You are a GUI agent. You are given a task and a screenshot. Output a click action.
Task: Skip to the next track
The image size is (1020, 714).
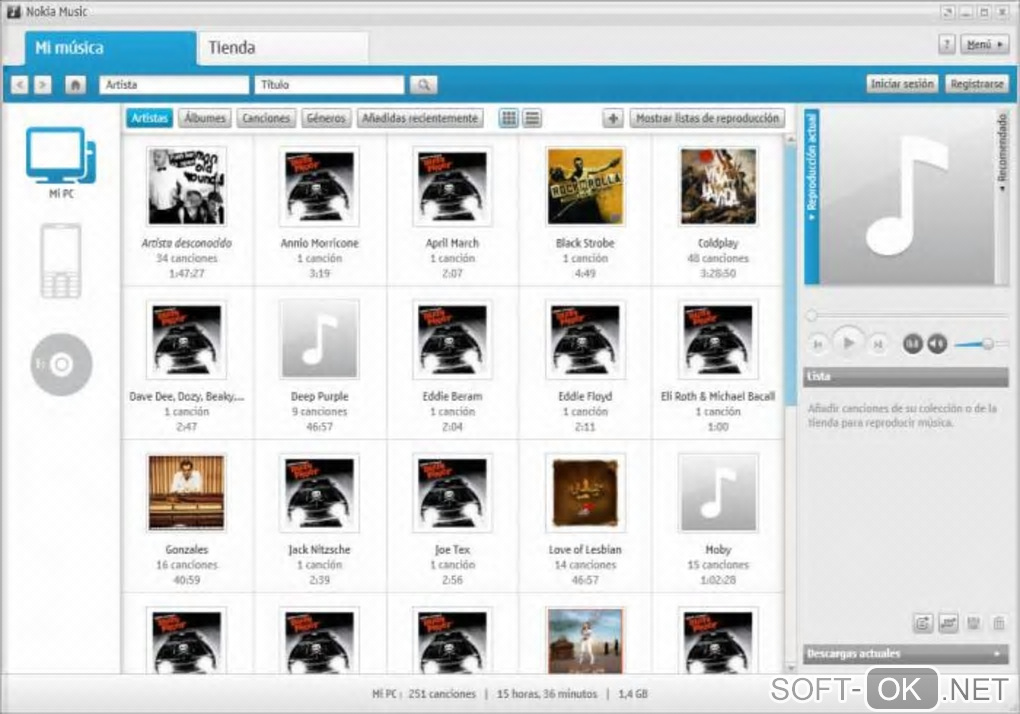coord(878,344)
